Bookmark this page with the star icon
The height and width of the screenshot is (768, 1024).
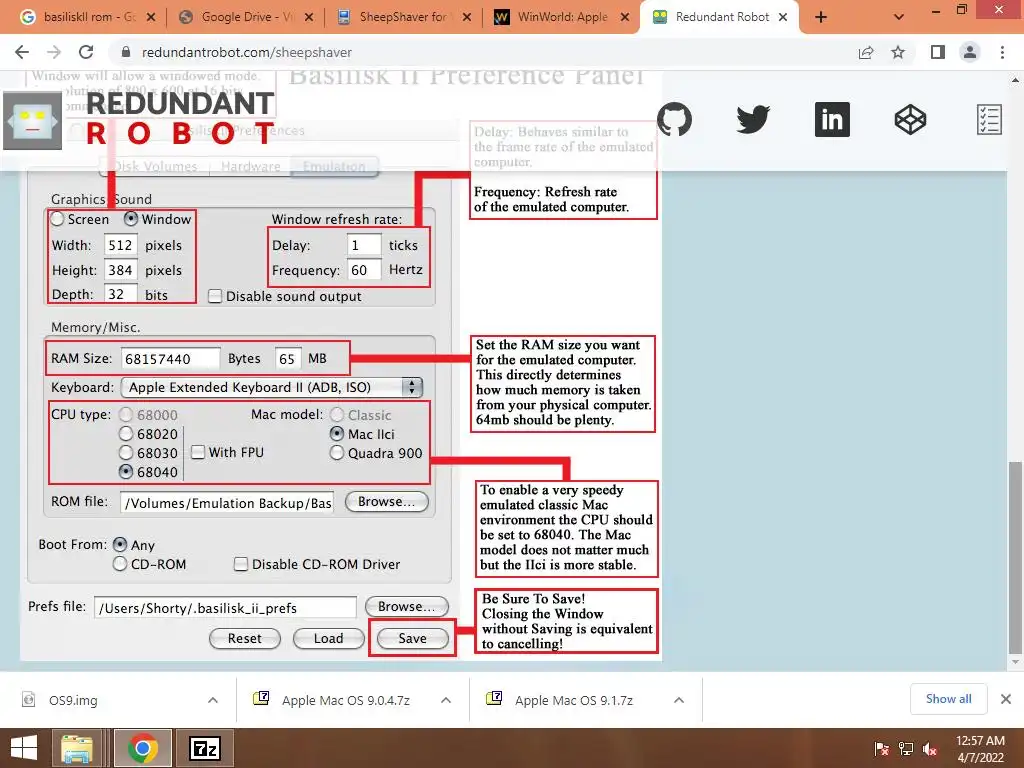coord(899,52)
